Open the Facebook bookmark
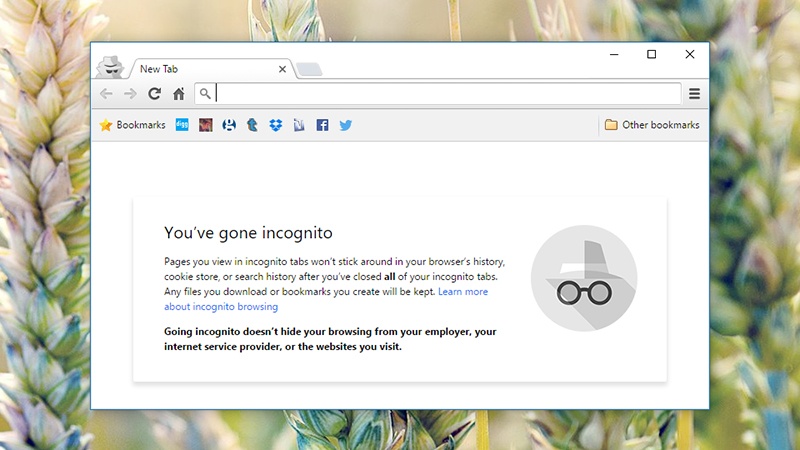This screenshot has height=450, width=800. pos(322,125)
